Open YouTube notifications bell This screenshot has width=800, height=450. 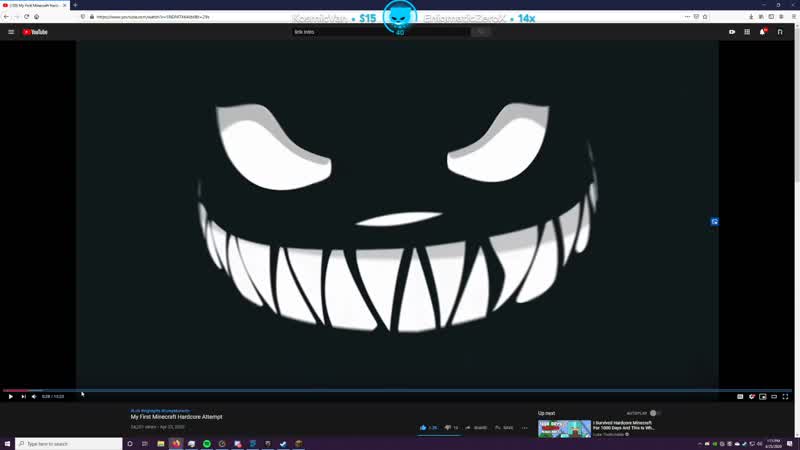[762, 32]
